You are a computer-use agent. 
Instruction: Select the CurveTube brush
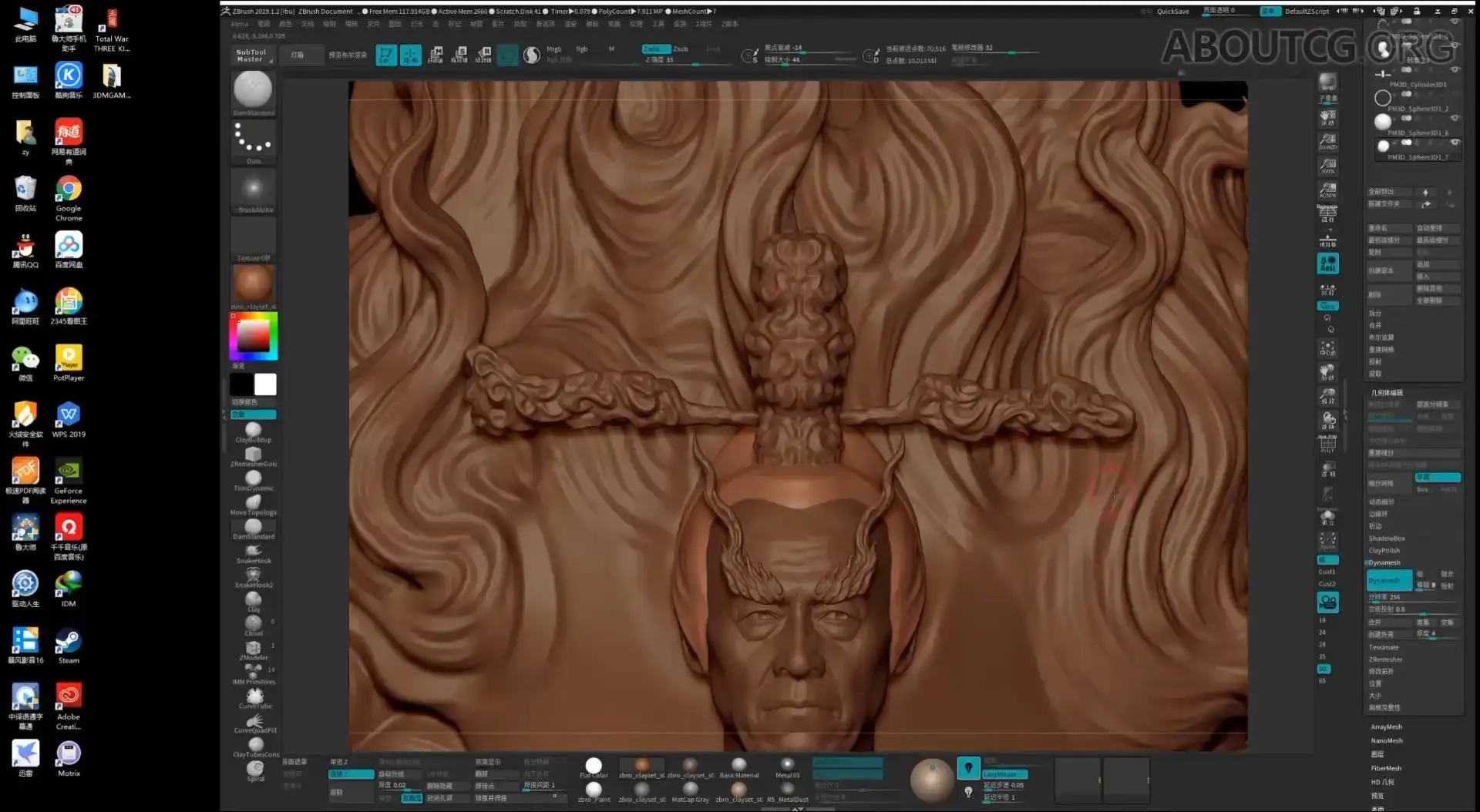coord(254,696)
